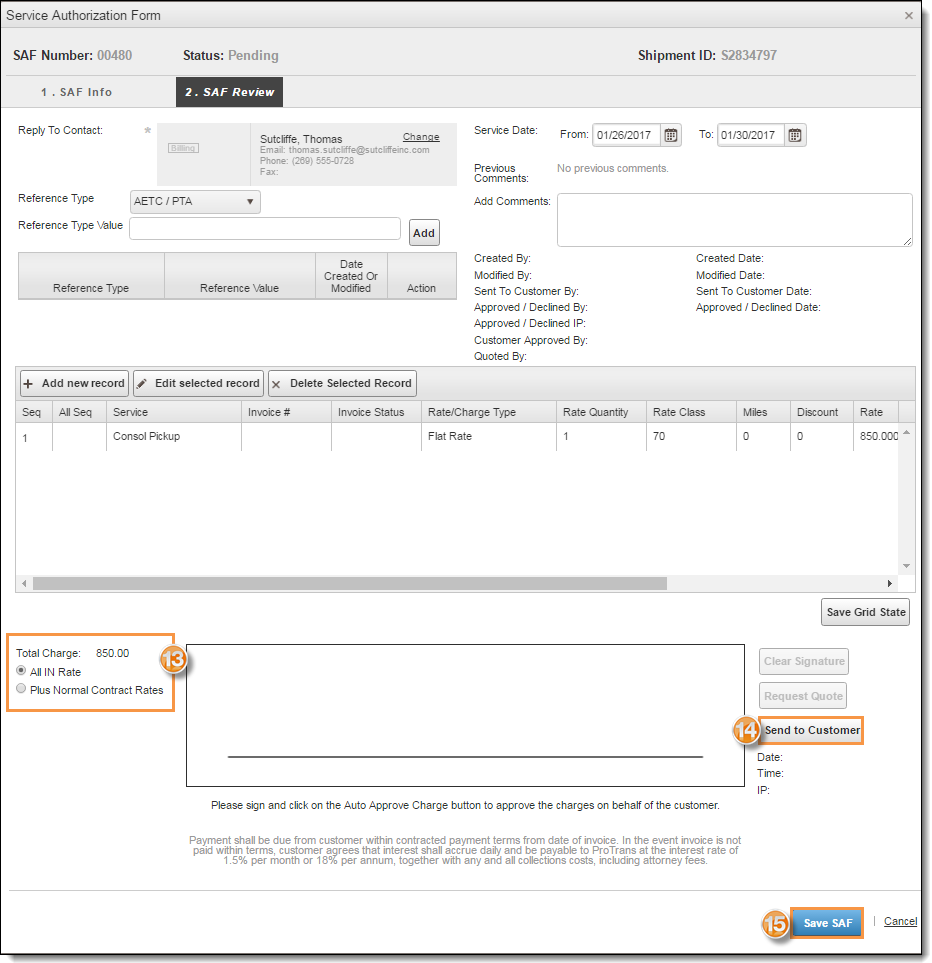The width and height of the screenshot is (932, 963).
Task: Click the Add button next to Reference Type Value
Action: [423, 232]
